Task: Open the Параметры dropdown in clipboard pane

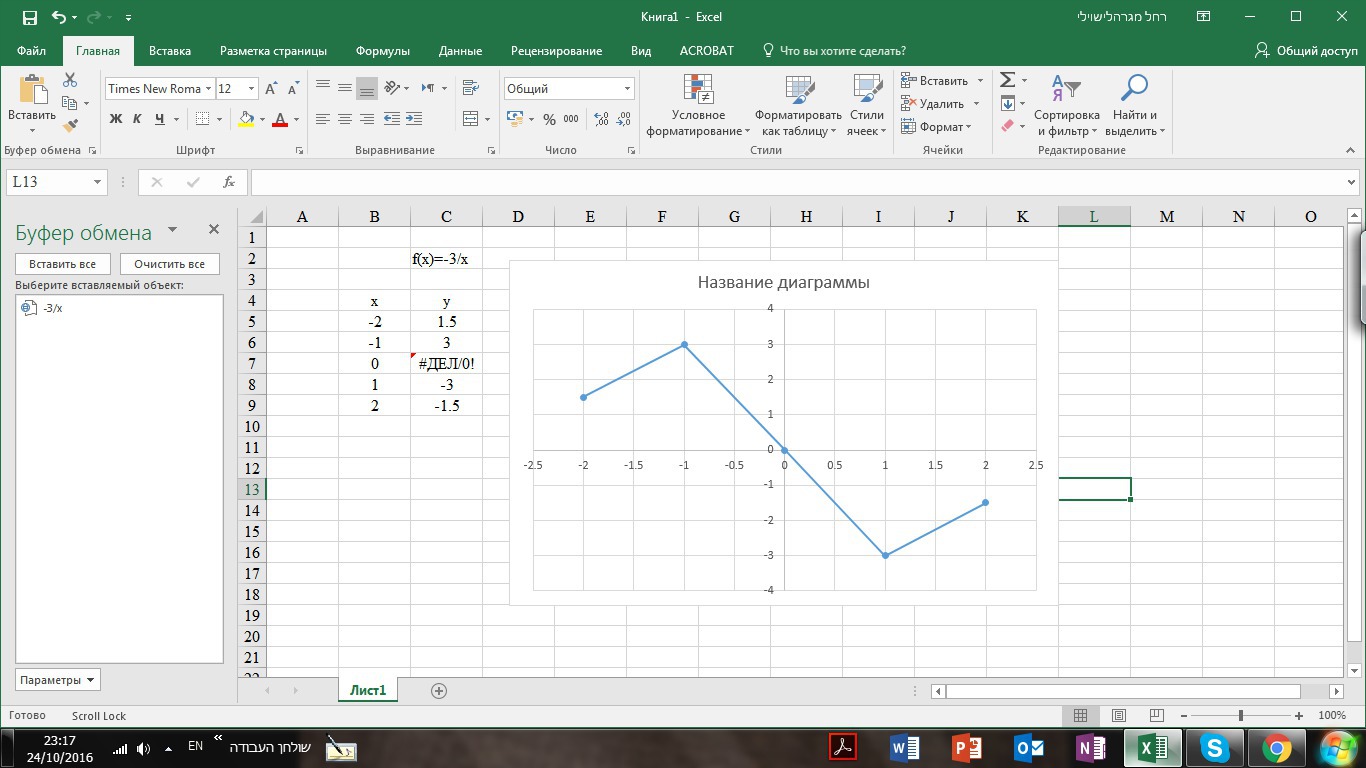Action: (x=58, y=680)
